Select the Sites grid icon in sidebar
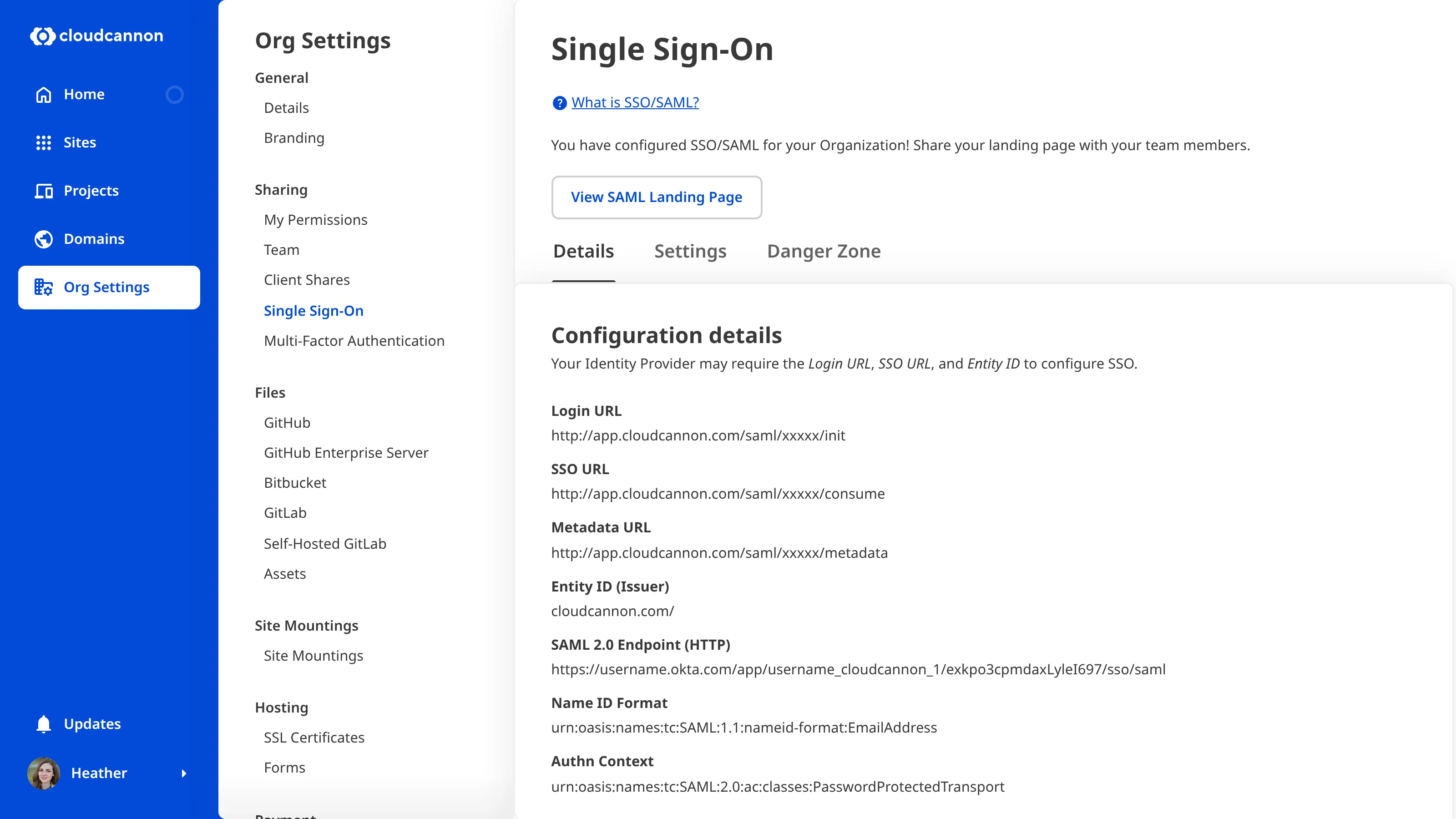Screen dimensions: 1456x819 tap(44, 142)
